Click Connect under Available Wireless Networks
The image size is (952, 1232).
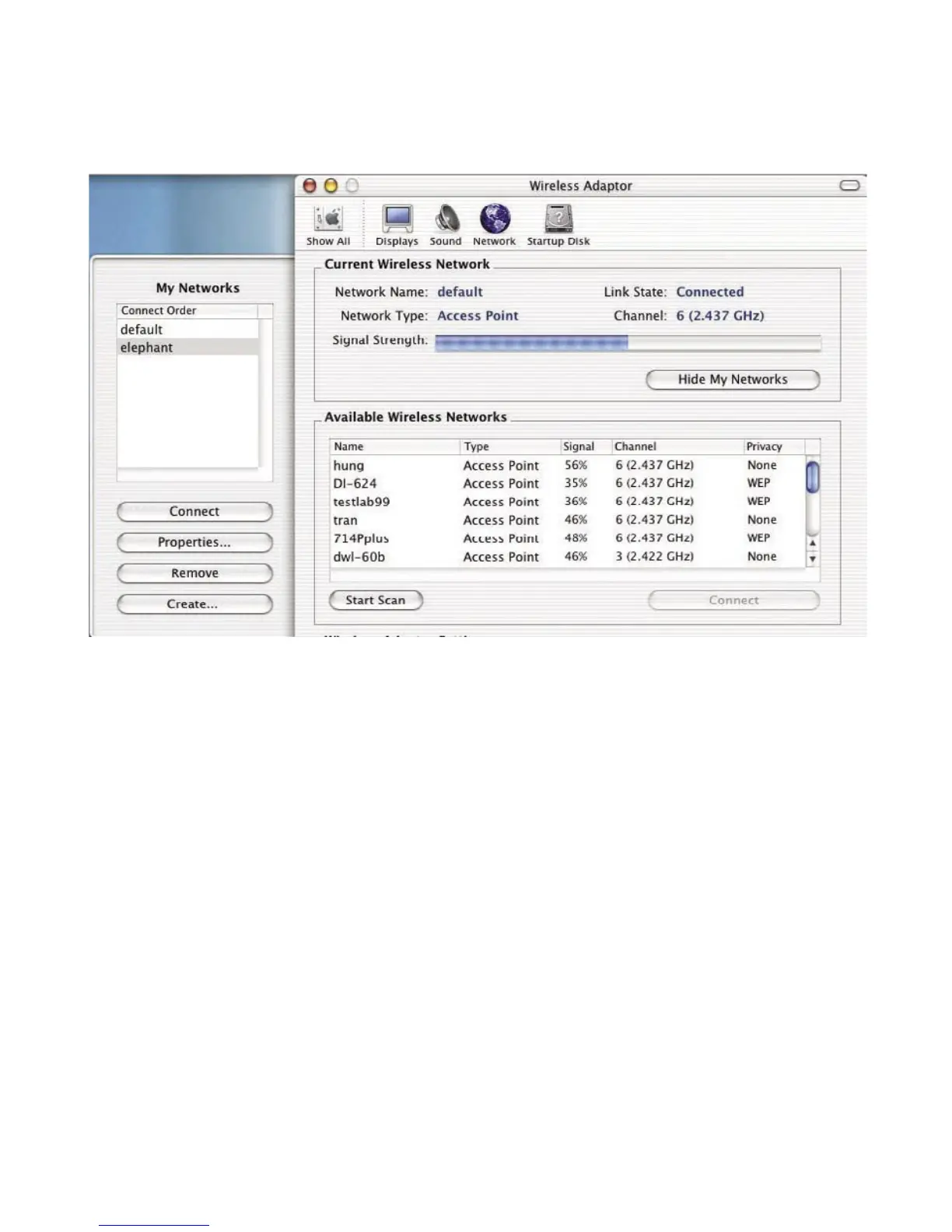(x=733, y=600)
